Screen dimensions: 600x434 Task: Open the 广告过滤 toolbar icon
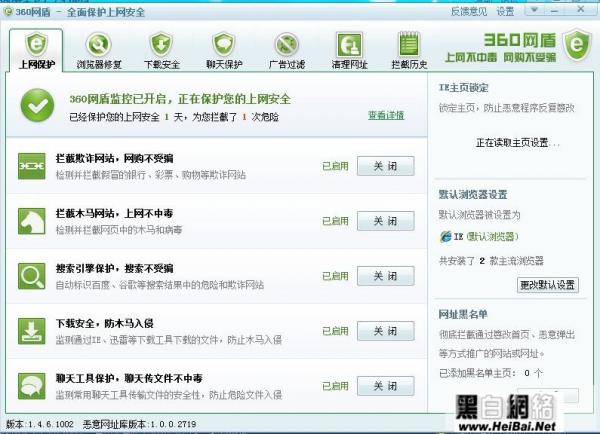coord(286,45)
